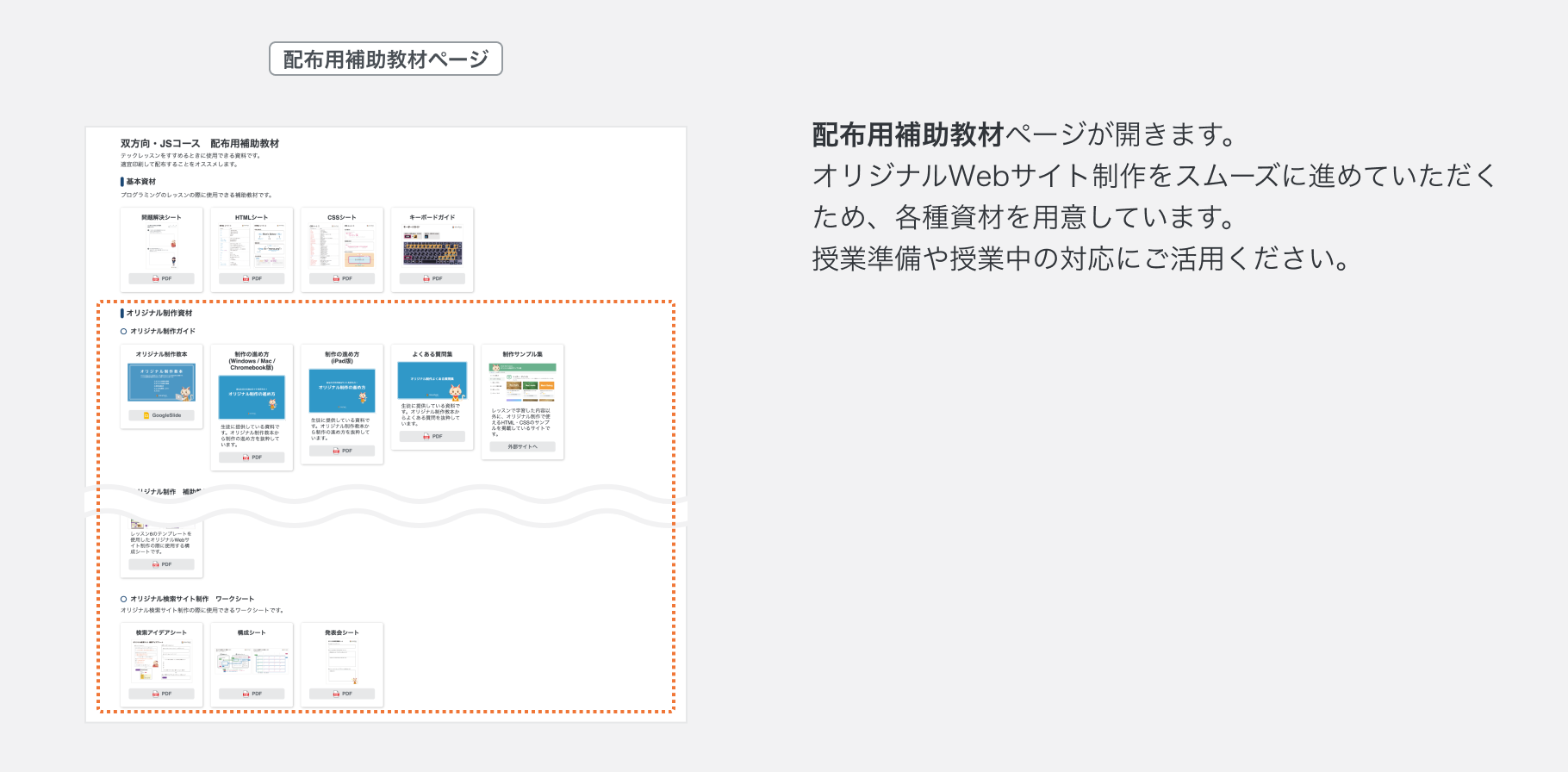The width and height of the screenshot is (1568, 772).
Task: Click the card title 検索アイデアシート
Action: coord(161,632)
